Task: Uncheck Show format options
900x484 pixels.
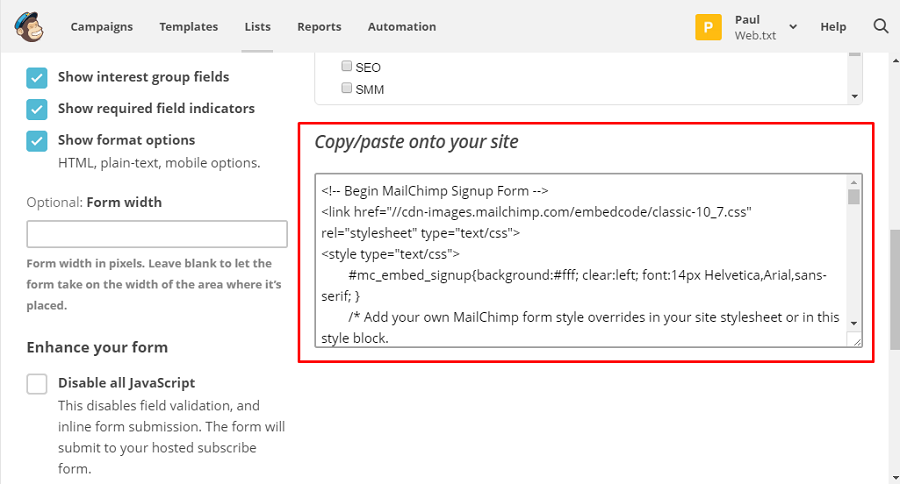Action: [x=37, y=141]
